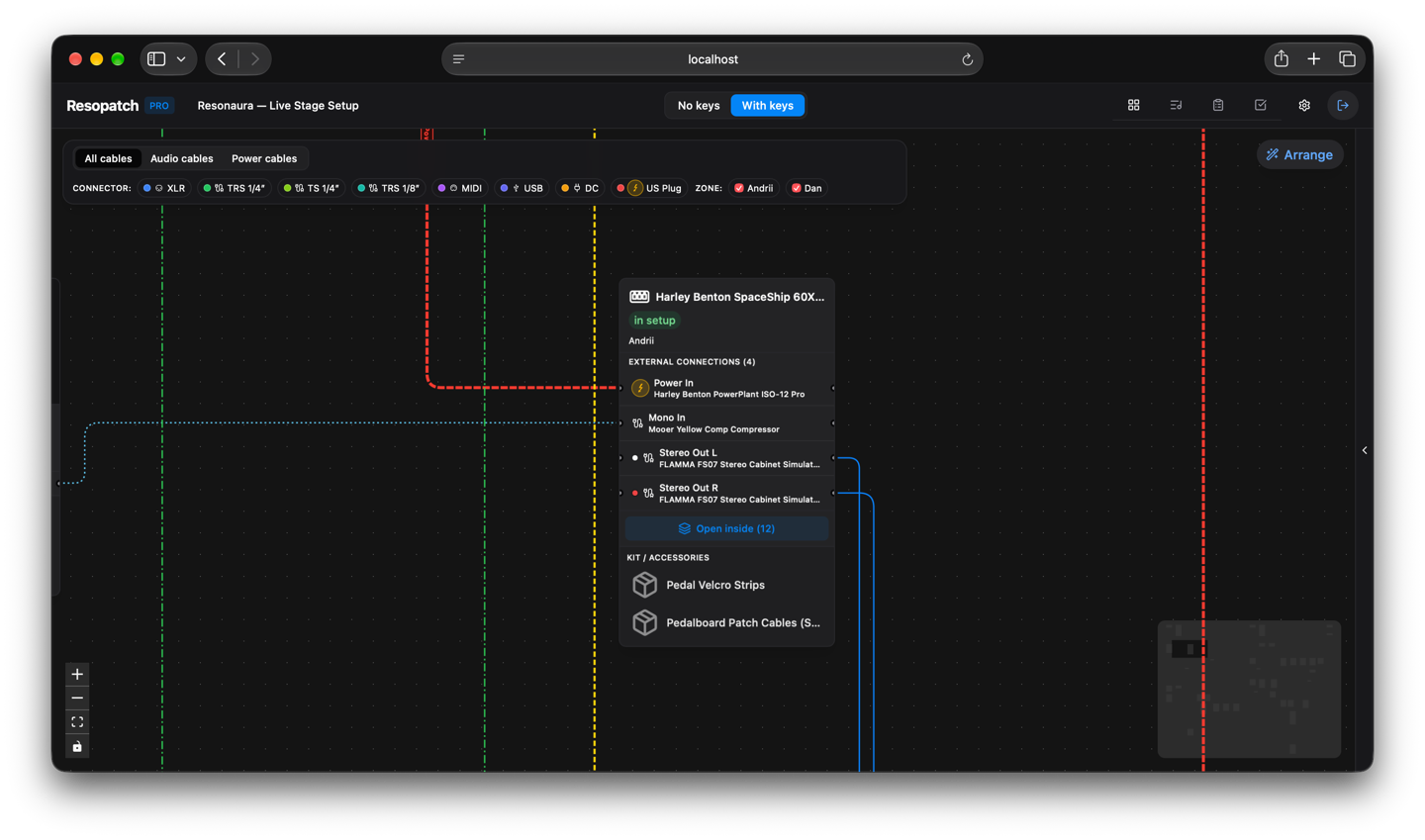Click the Stereo Out R cable icon
This screenshot has height=840, width=1425.
coord(648,493)
